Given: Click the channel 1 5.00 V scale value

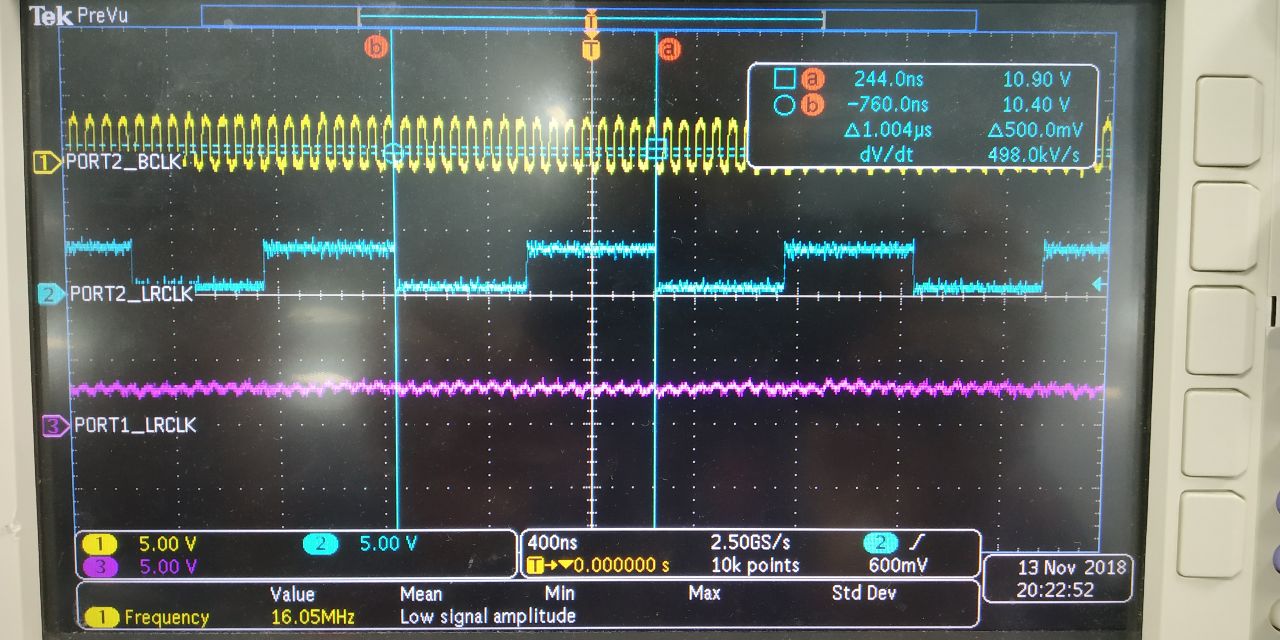Looking at the screenshot, I should point(168,544).
